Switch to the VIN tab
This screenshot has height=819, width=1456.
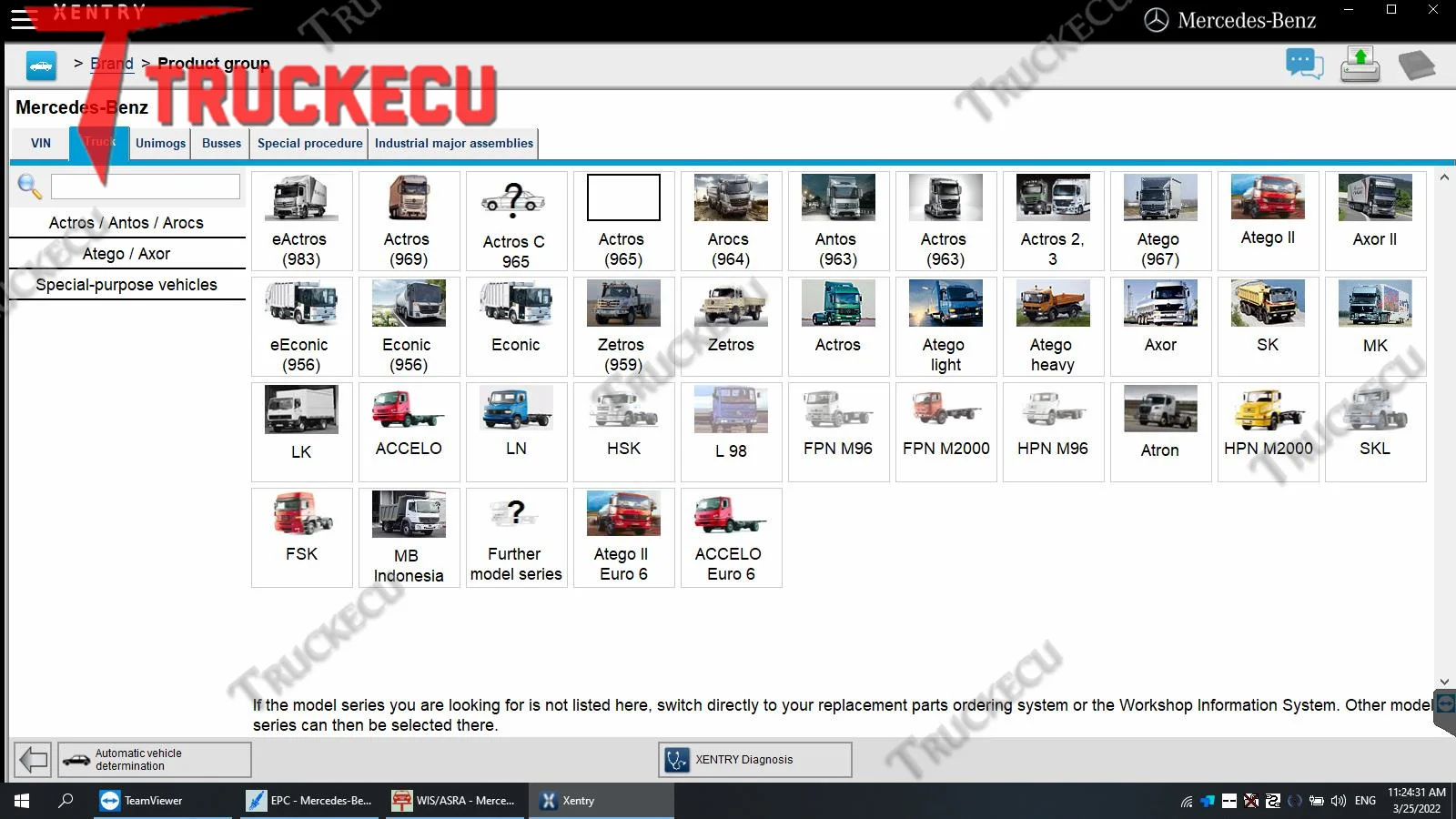pos(41,143)
